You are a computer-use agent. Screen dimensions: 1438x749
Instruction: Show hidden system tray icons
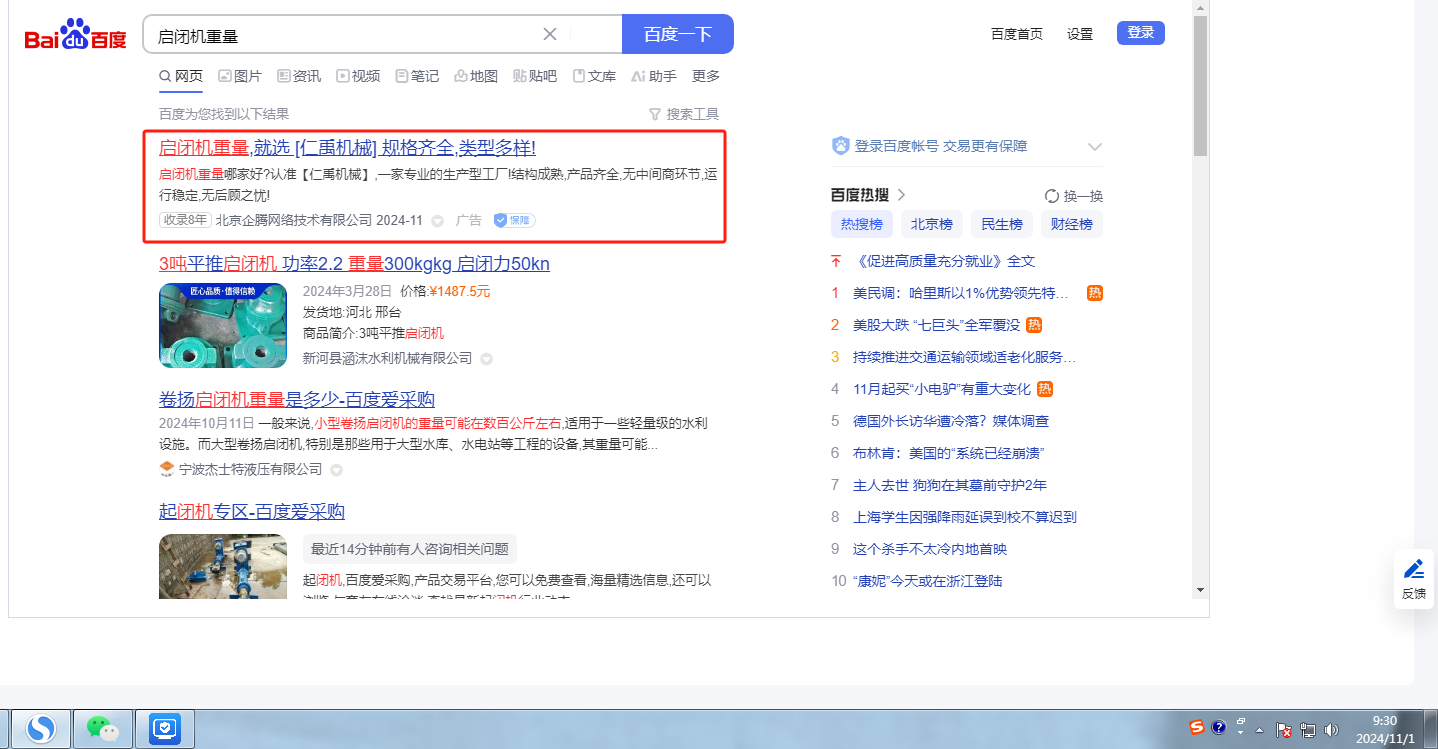[x=1259, y=730]
